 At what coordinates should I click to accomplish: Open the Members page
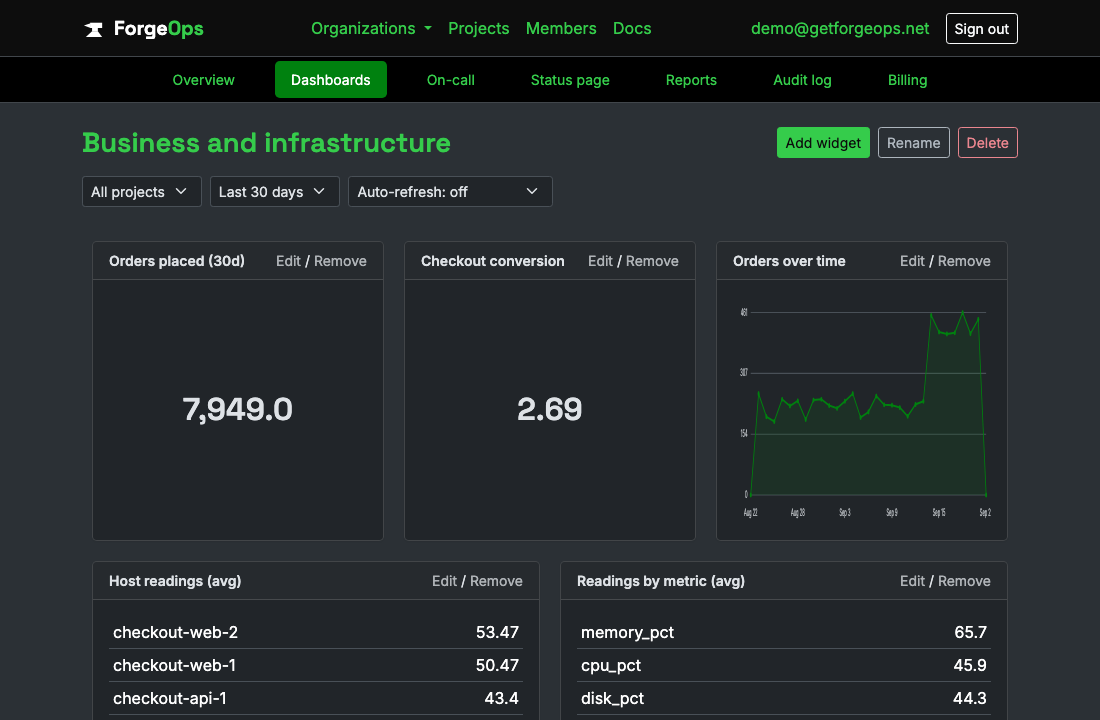(561, 29)
